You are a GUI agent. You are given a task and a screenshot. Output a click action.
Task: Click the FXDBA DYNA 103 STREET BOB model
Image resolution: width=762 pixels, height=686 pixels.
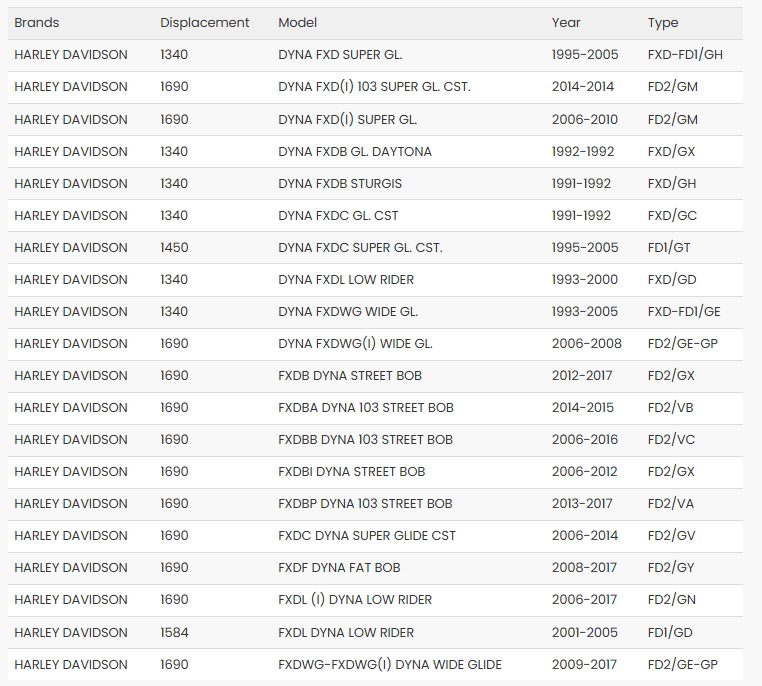click(x=366, y=407)
